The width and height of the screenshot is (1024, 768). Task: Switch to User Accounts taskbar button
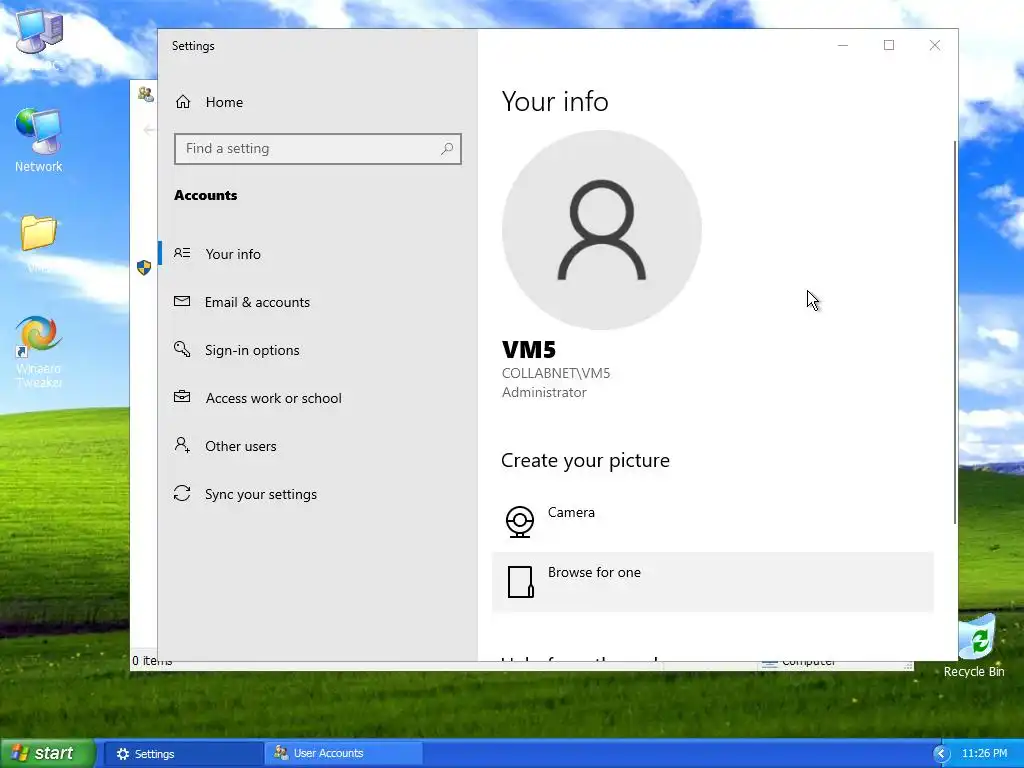click(344, 754)
